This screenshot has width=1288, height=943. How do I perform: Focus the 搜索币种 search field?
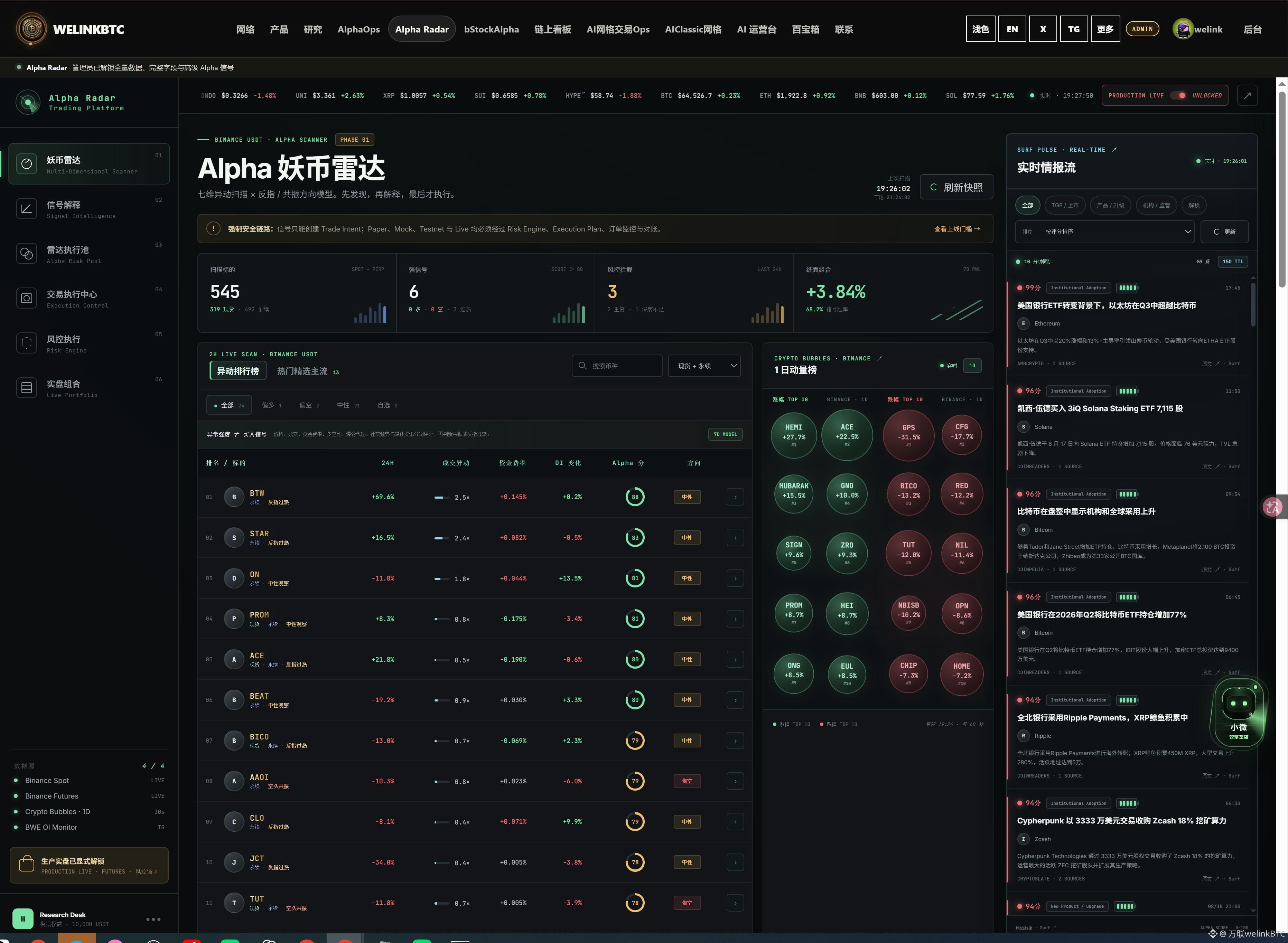617,366
